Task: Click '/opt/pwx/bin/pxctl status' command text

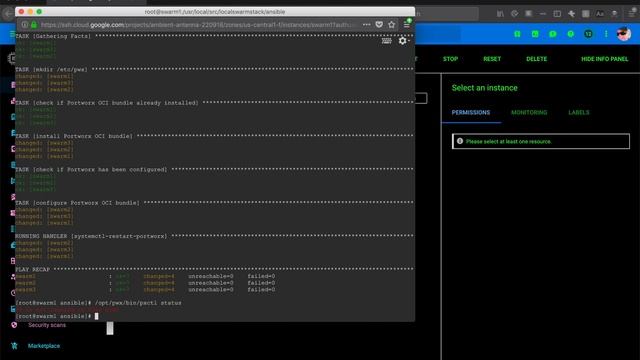Action: [138, 303]
